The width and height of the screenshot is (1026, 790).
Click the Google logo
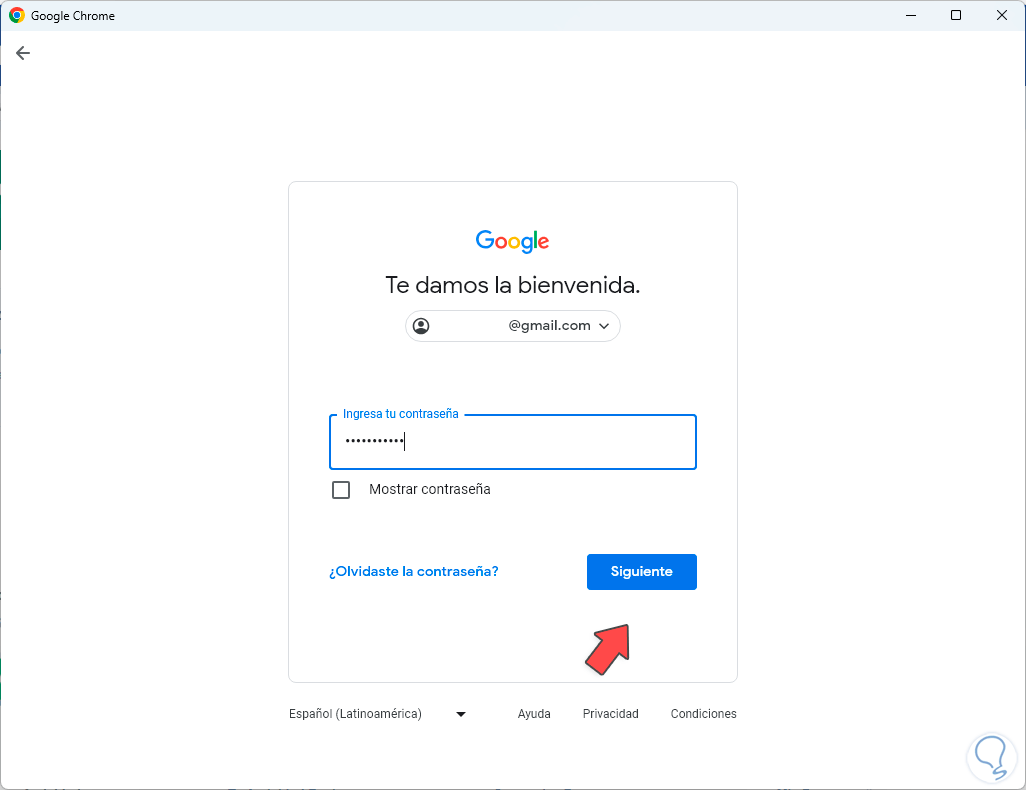tap(512, 241)
